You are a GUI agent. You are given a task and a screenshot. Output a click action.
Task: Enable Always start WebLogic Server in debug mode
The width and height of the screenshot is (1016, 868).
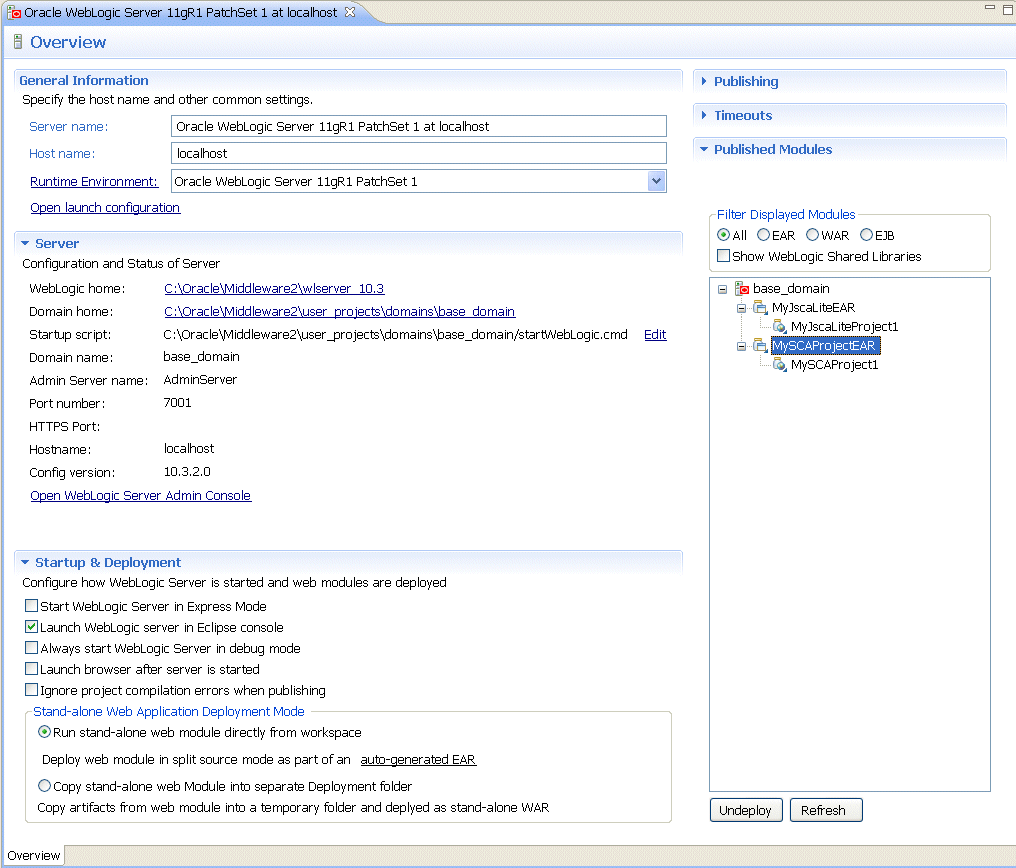point(31,648)
